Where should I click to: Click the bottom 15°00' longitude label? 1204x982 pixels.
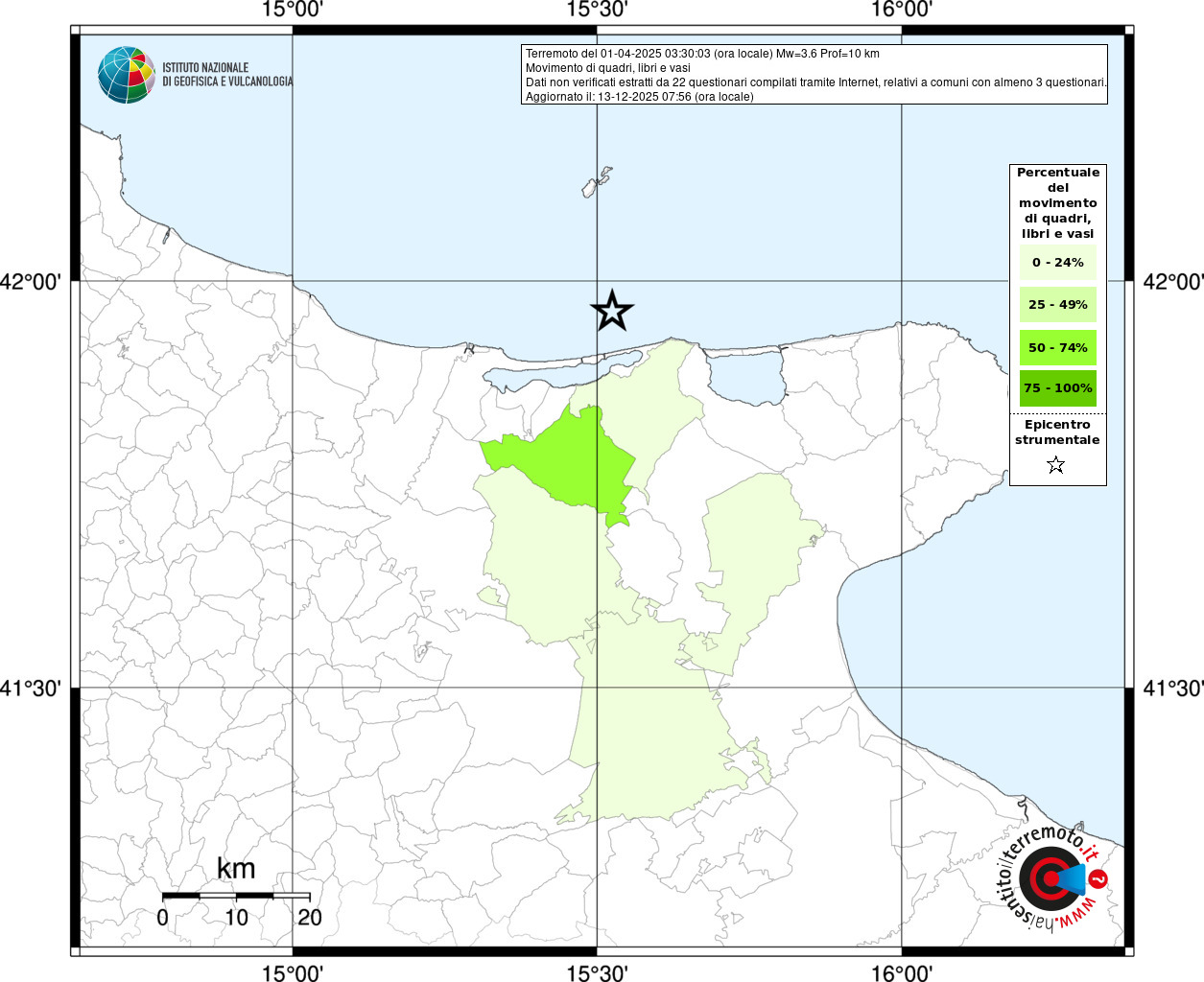click(293, 972)
